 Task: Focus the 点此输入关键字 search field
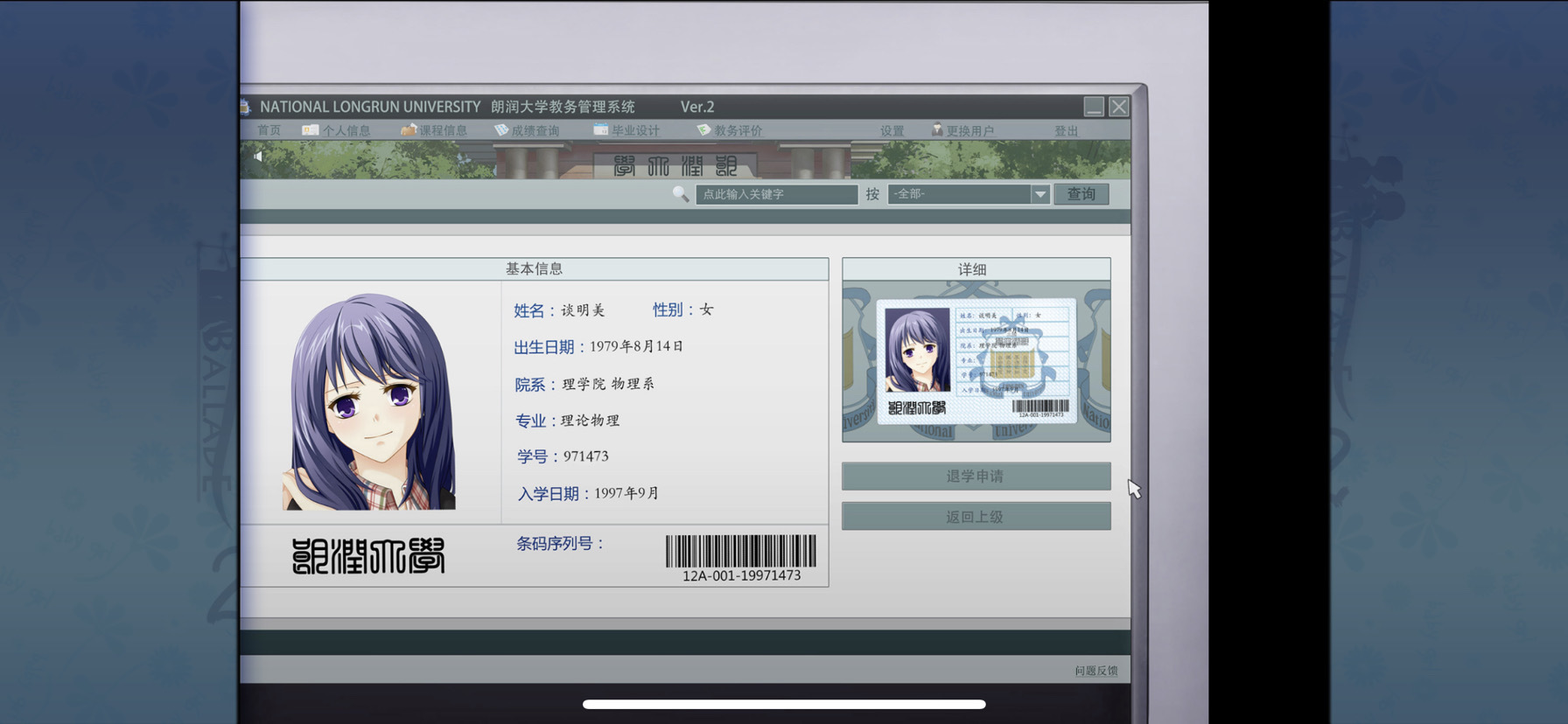tap(776, 194)
